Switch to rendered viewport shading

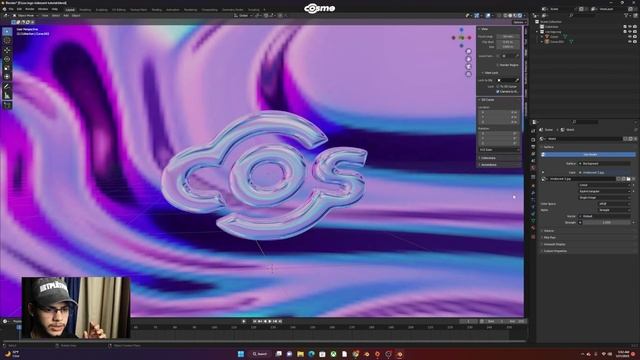520,16
